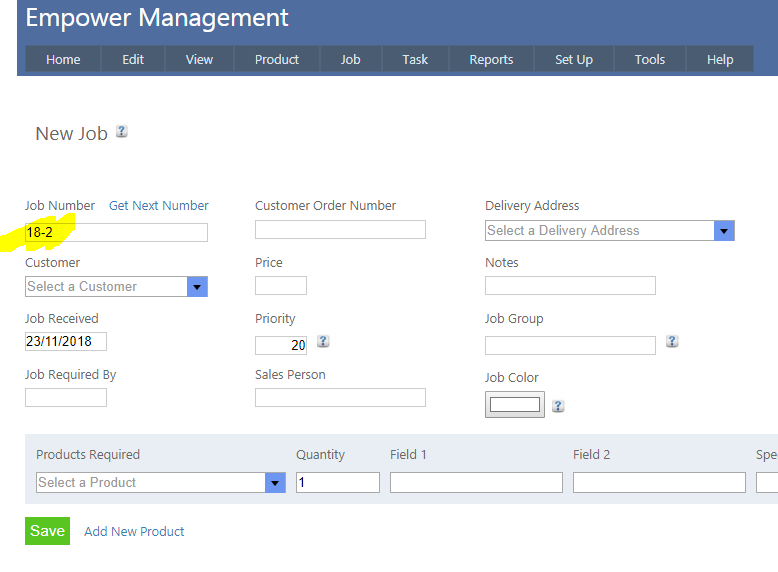Screen dimensions: 778x572
Task: Open the Job menu
Action: pos(350,60)
